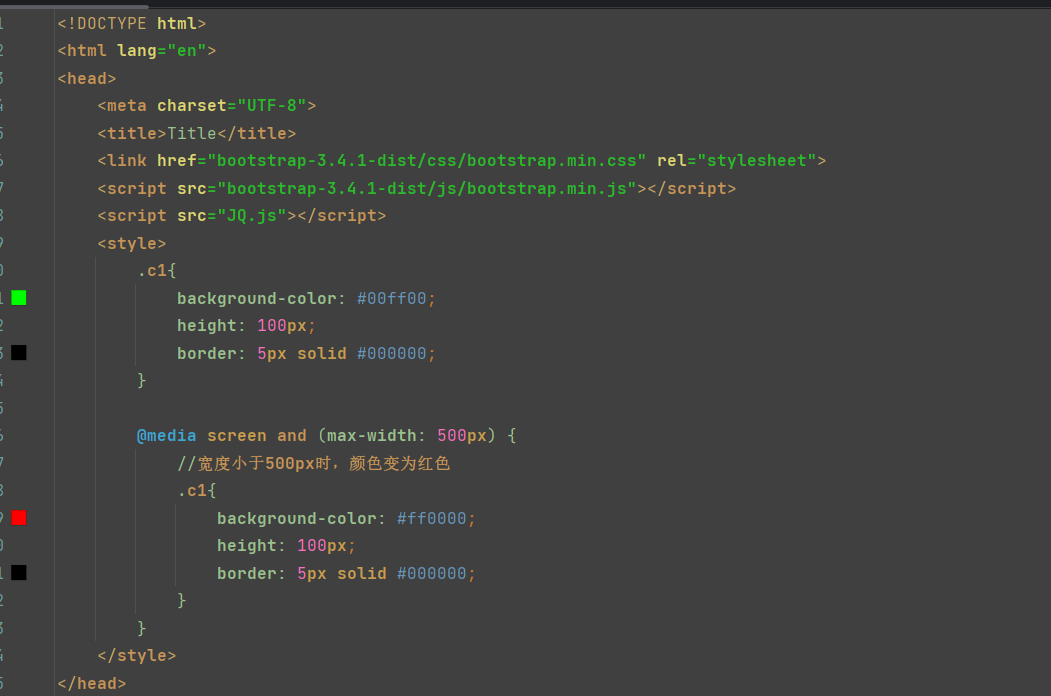This screenshot has width=1051, height=696.
Task: Click the "JQ.js" script source string
Action: (252, 216)
